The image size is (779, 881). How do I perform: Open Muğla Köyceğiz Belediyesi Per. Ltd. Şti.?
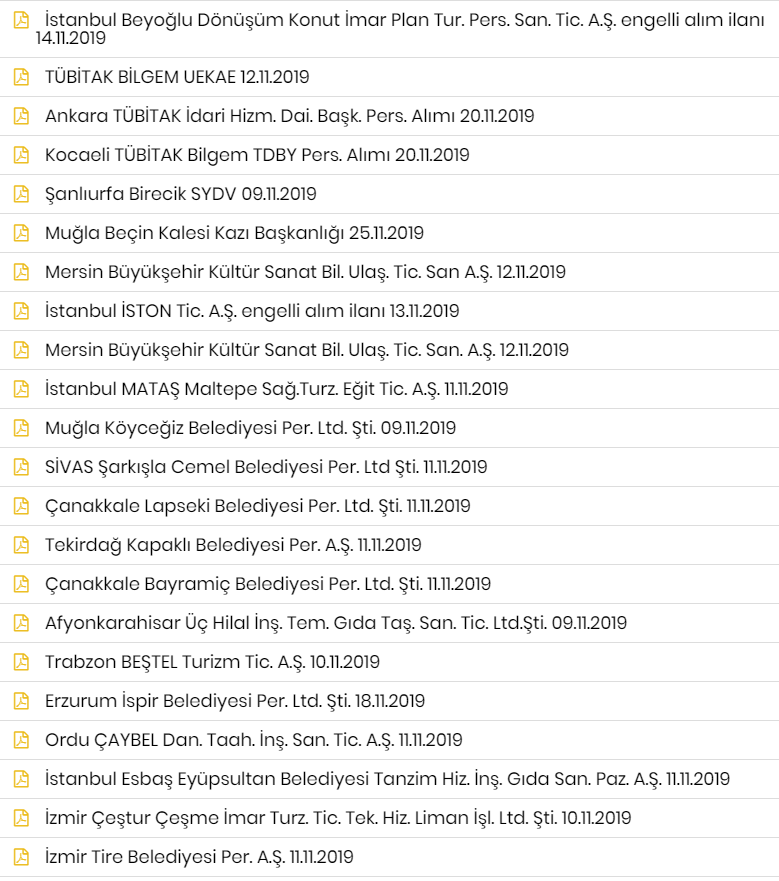tap(250, 428)
